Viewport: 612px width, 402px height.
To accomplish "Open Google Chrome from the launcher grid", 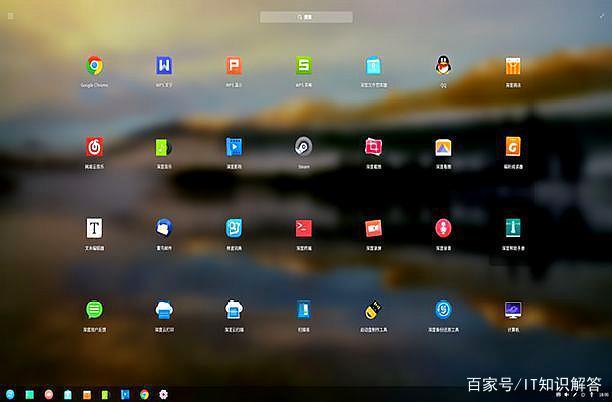I will (94, 66).
